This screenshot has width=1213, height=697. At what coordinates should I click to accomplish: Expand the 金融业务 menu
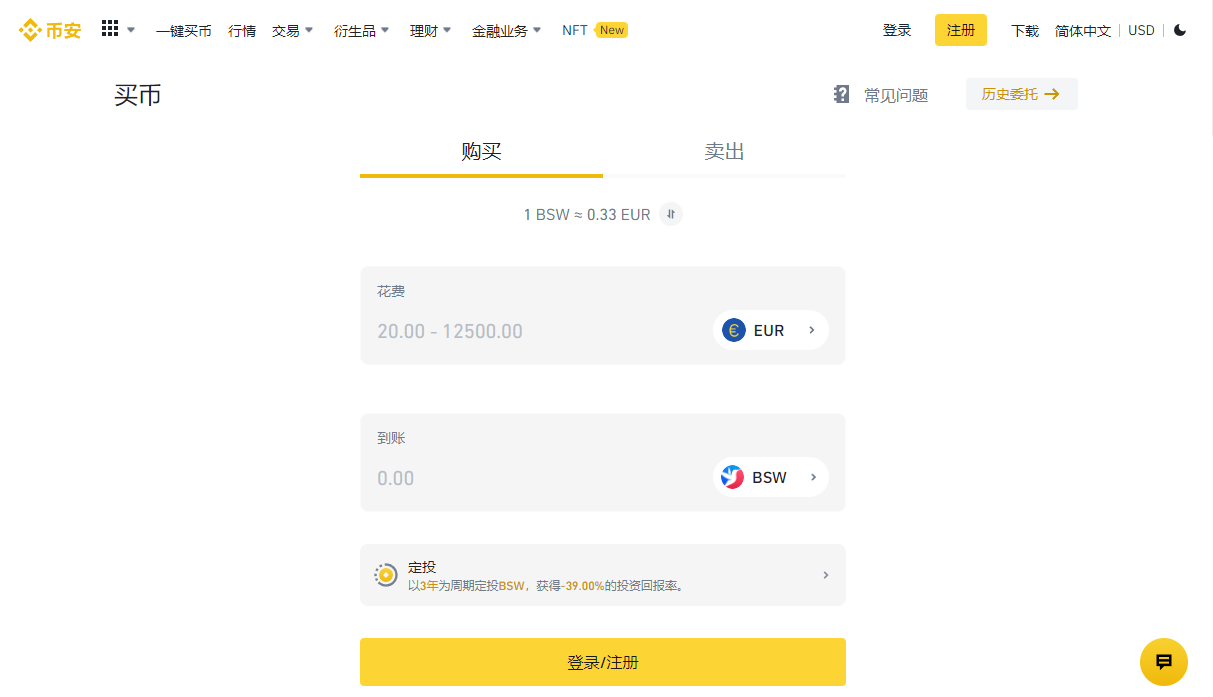click(x=507, y=30)
